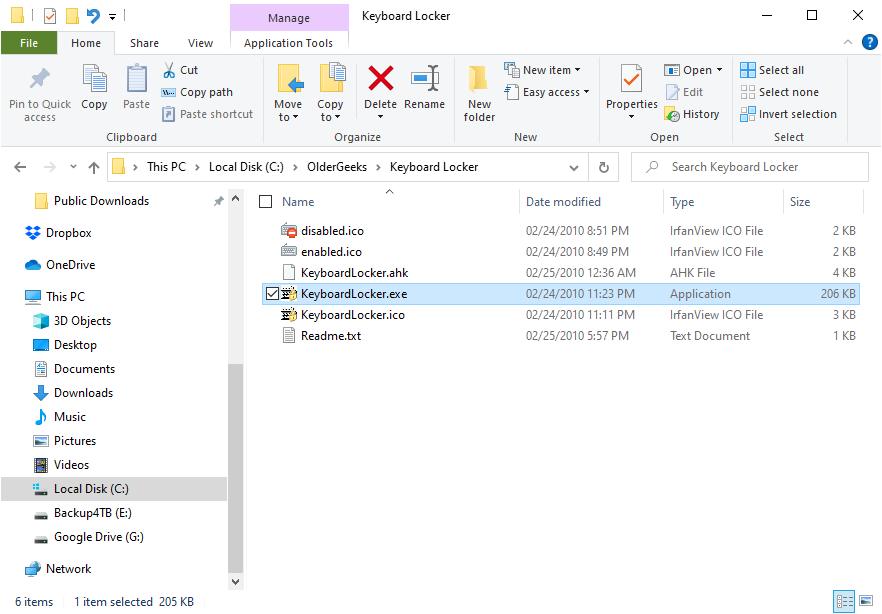The height and width of the screenshot is (614, 882).
Task: Click in the Search Keyboard Locker field
Action: [x=750, y=167]
